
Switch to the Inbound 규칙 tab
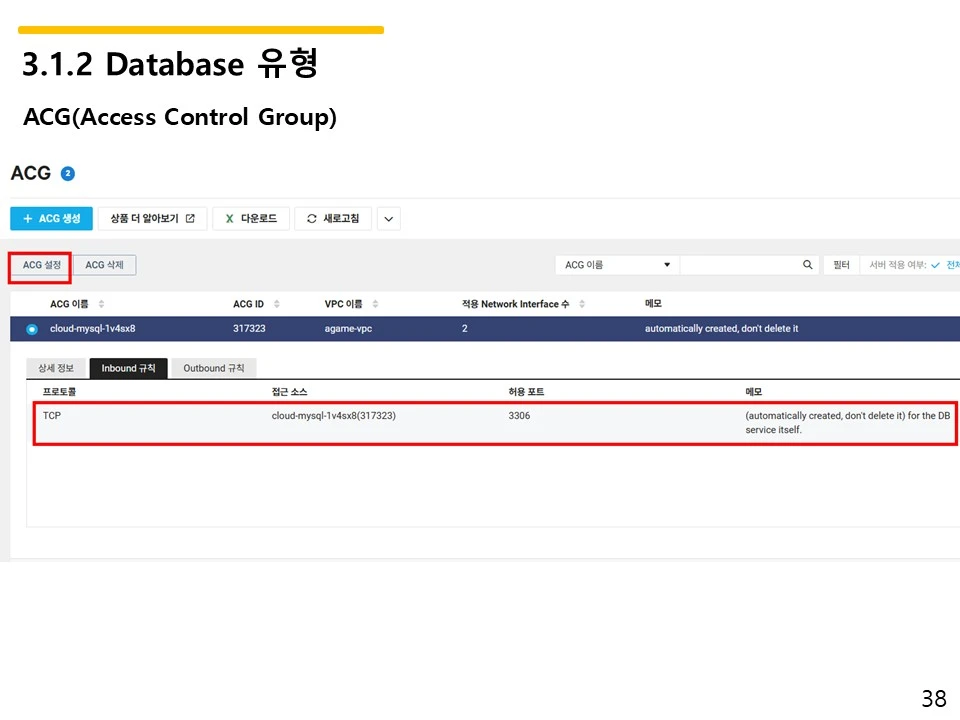[129, 368]
